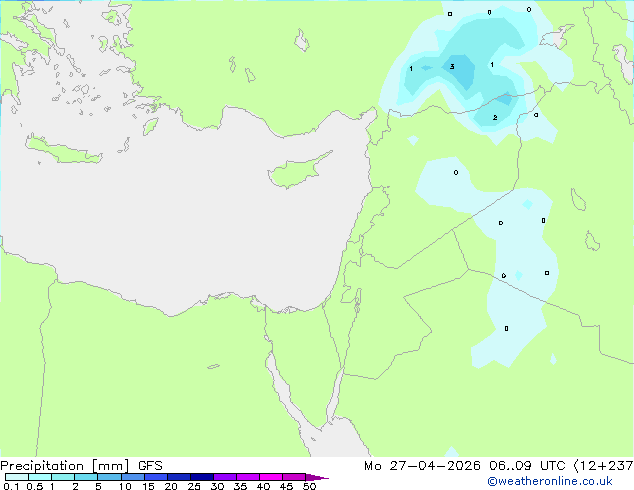This screenshot has width=634, height=490.
Task: Click the 0.5–1 mm legend swatch
Action: pyautogui.click(x=40, y=477)
